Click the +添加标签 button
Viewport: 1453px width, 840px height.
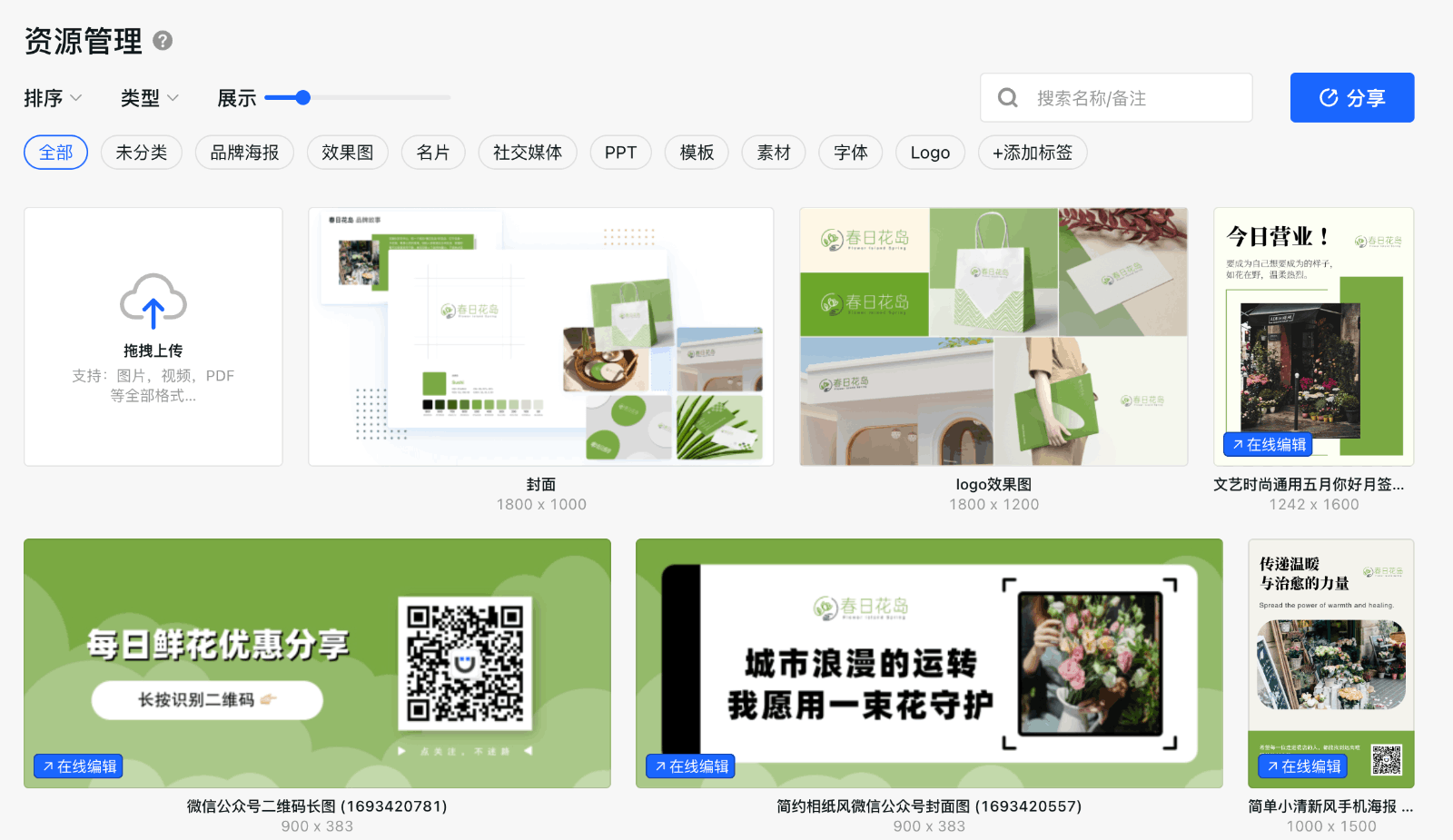point(1032,153)
